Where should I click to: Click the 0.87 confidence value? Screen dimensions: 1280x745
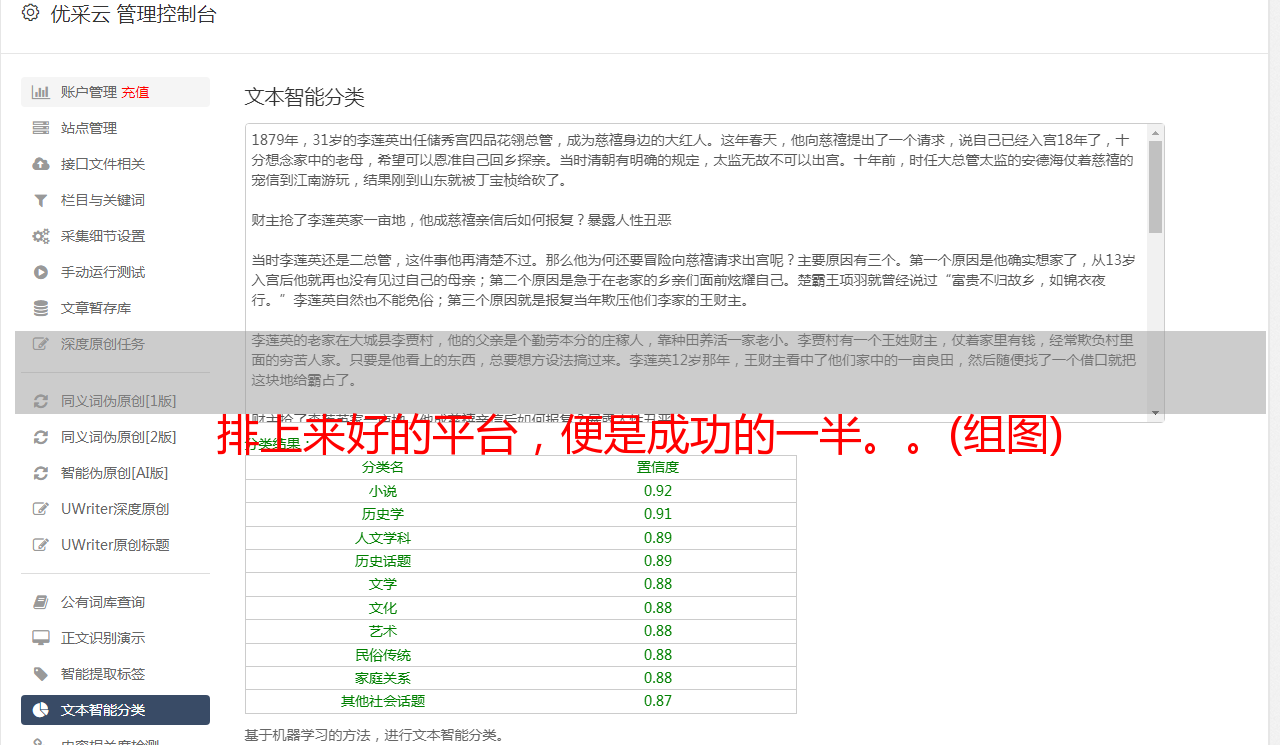[x=658, y=701]
